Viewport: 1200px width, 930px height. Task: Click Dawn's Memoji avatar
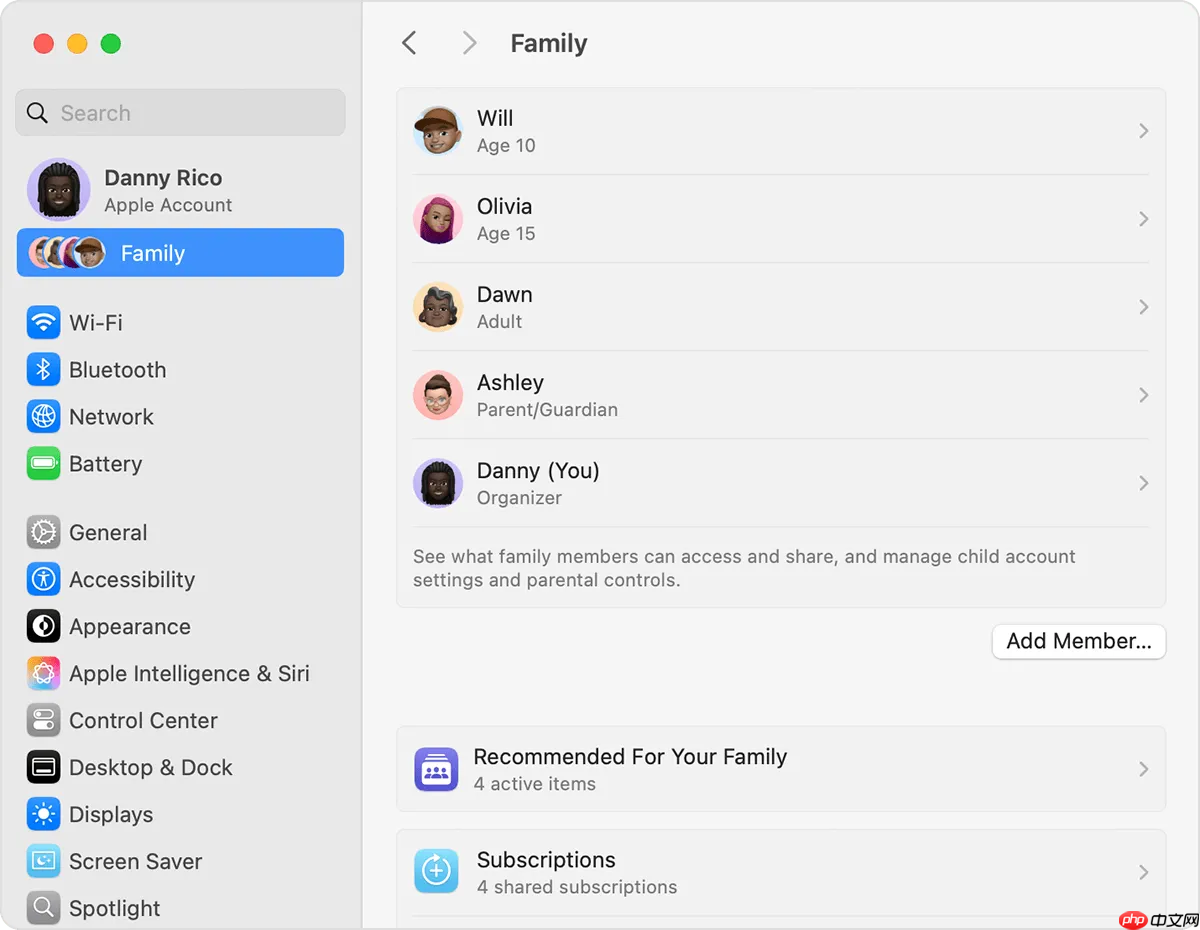[437, 307]
